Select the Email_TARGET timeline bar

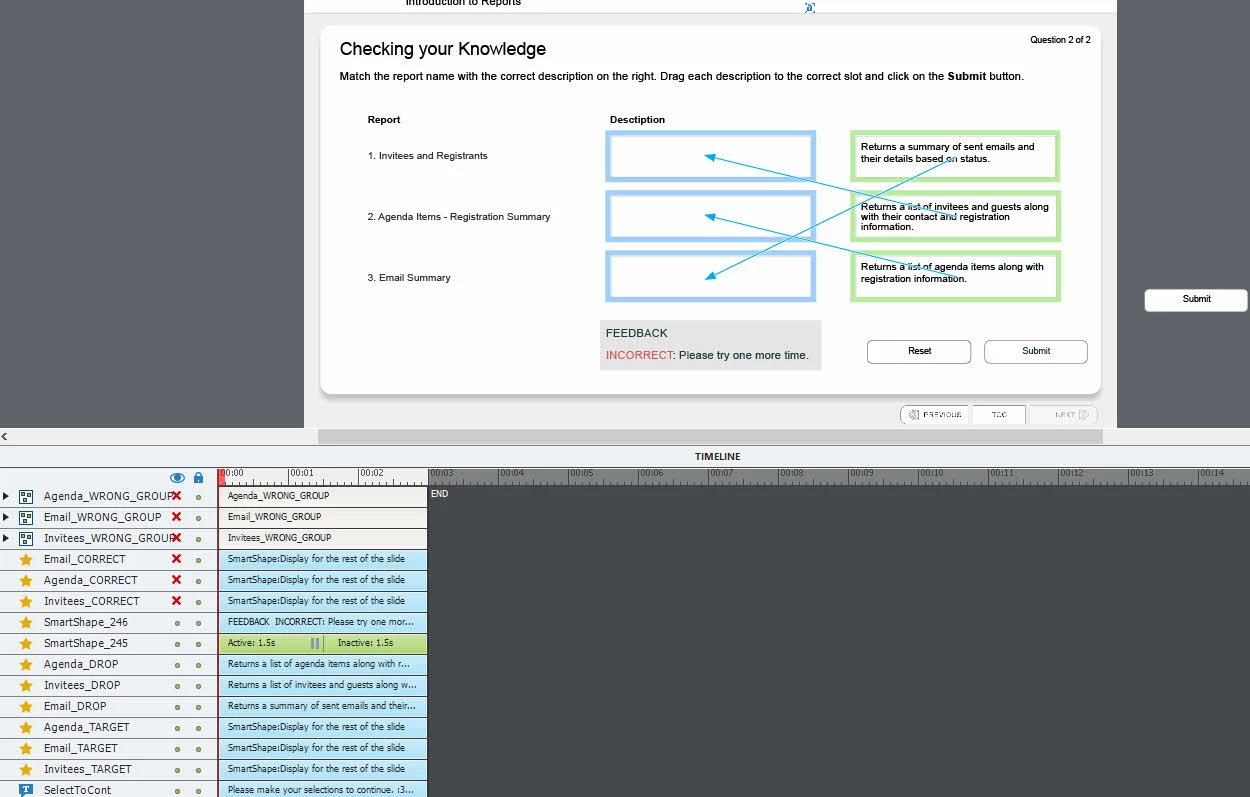click(x=323, y=748)
